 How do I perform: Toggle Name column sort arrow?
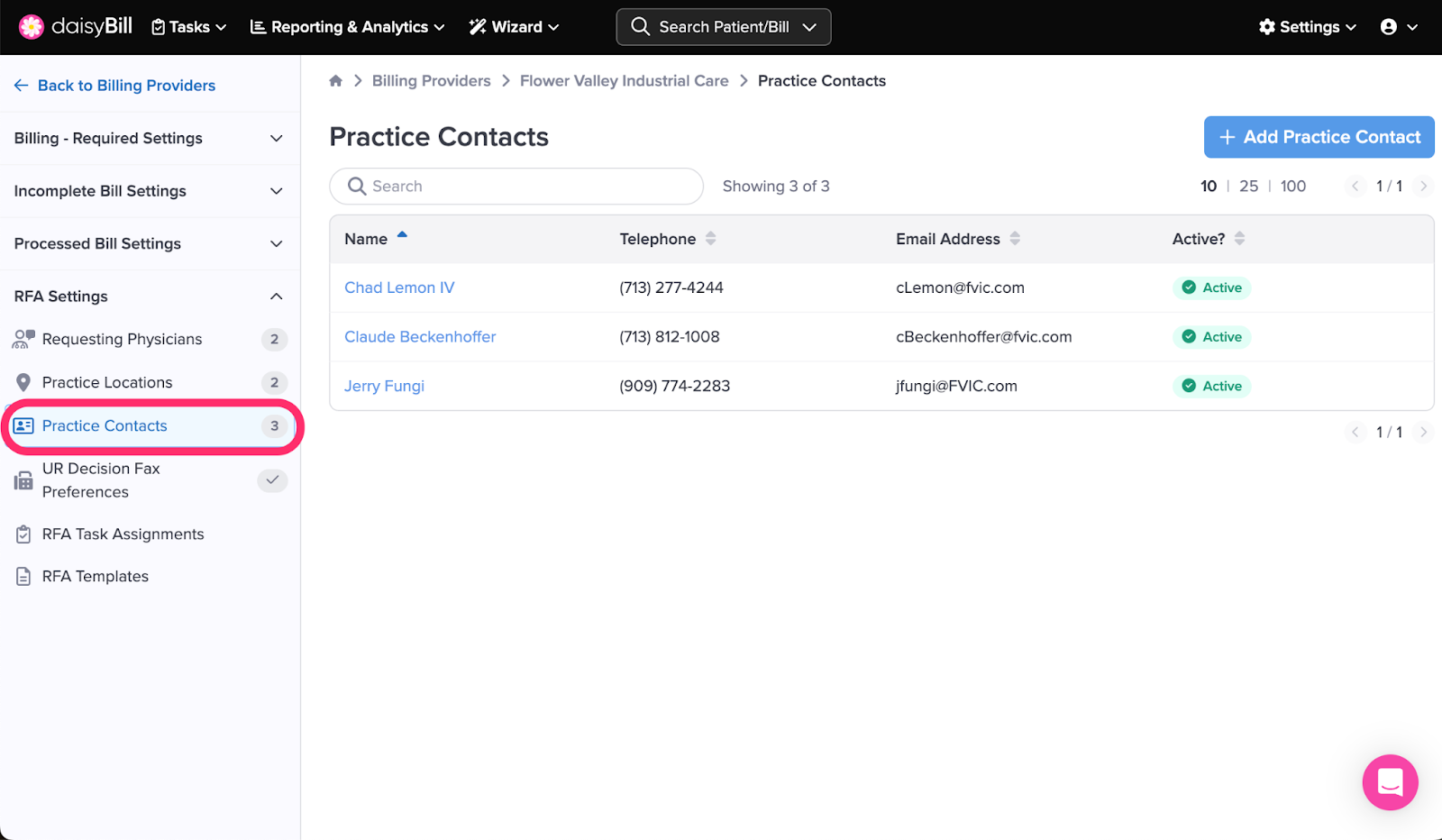(x=402, y=236)
